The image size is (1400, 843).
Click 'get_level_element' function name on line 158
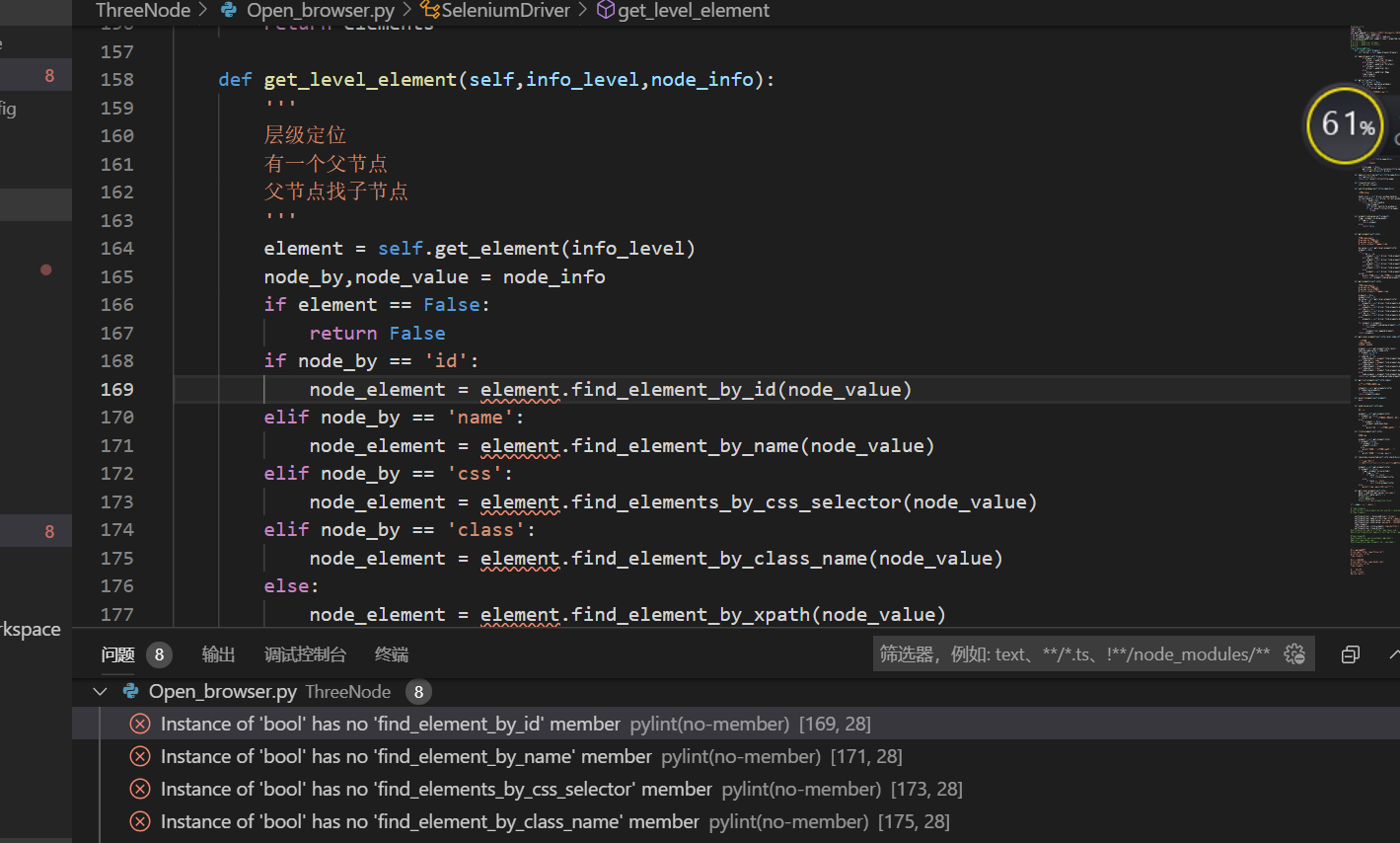[360, 80]
